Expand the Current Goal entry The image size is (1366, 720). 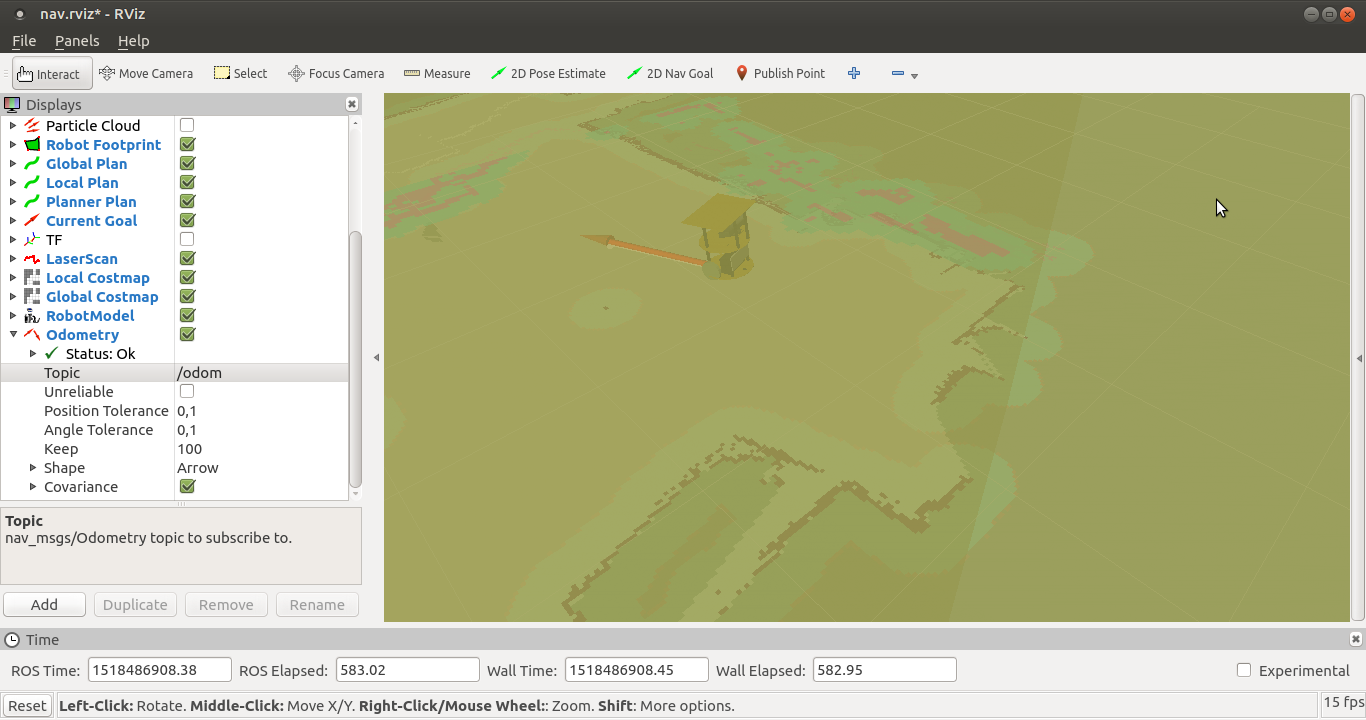coord(13,220)
